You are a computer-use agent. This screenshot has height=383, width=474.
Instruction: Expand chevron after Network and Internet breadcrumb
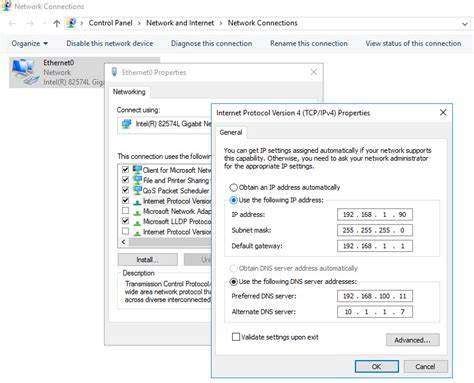[x=221, y=23]
